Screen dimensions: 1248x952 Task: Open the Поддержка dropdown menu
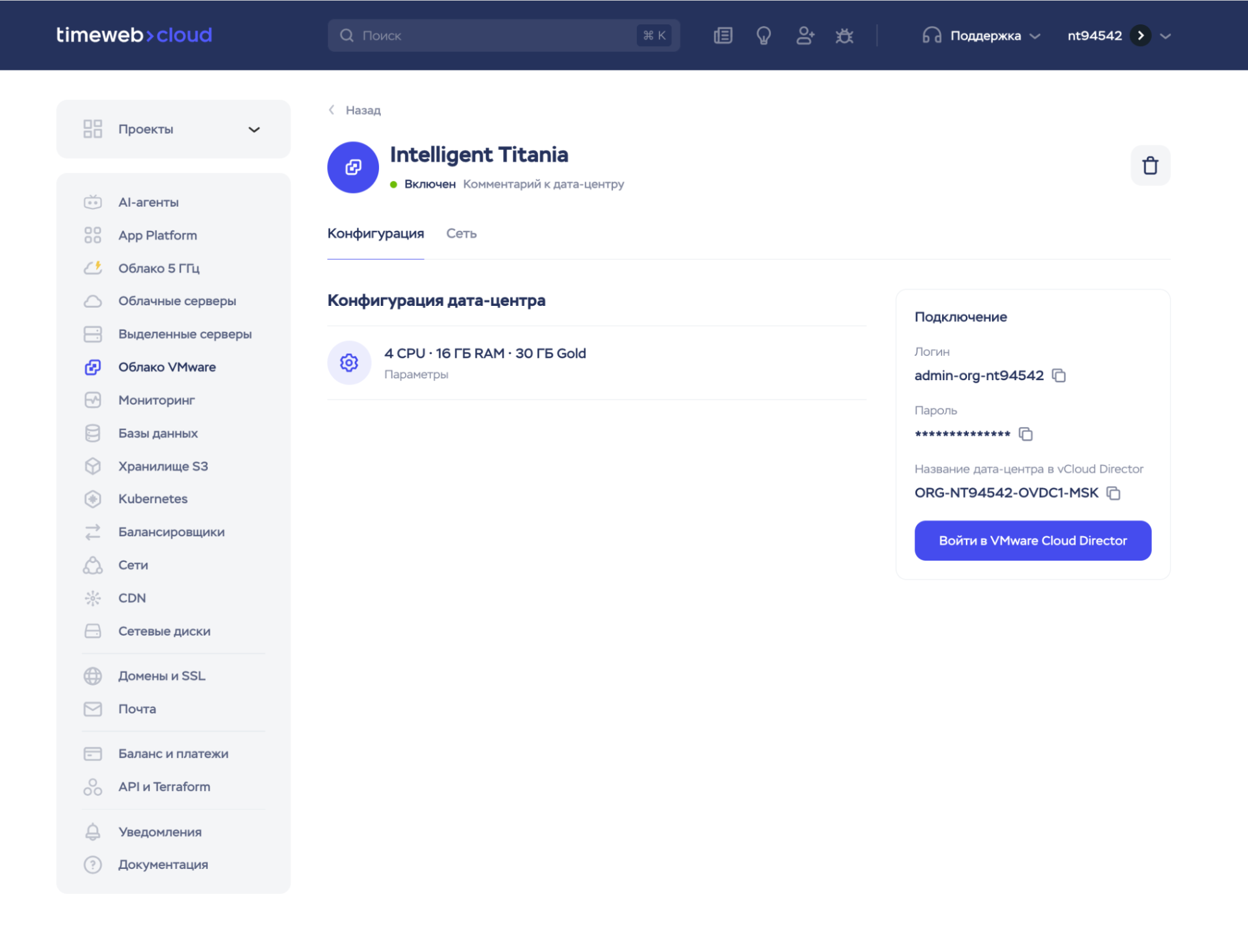click(981, 36)
